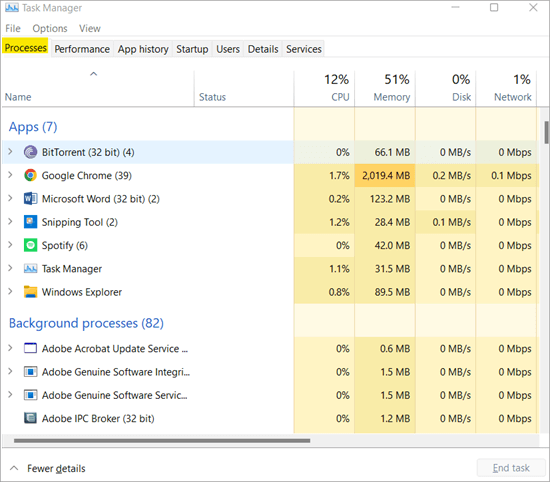550x482 pixels.
Task: Open the Users tab
Action: (228, 49)
